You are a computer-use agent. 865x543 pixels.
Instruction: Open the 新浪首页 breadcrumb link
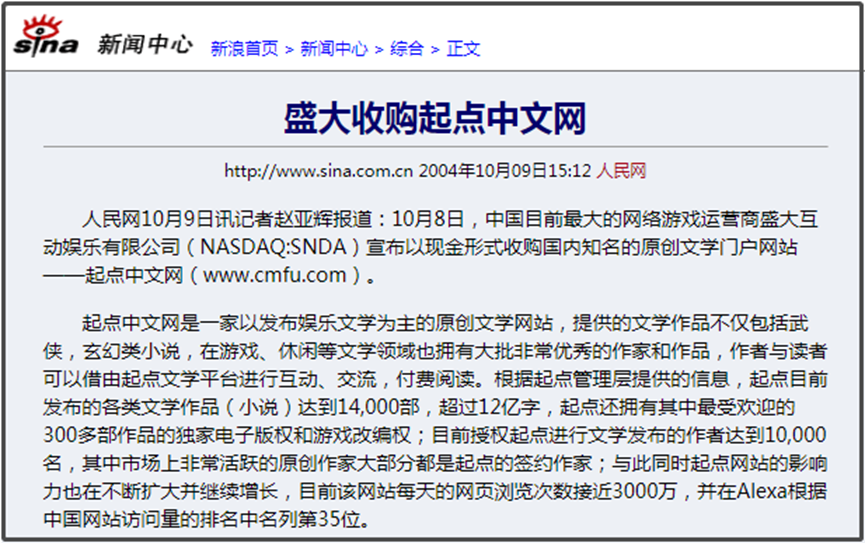pos(244,49)
